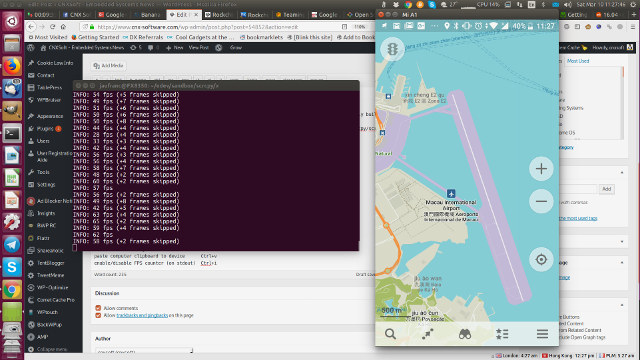Collapse the Tags meta box arrow

(622, 173)
